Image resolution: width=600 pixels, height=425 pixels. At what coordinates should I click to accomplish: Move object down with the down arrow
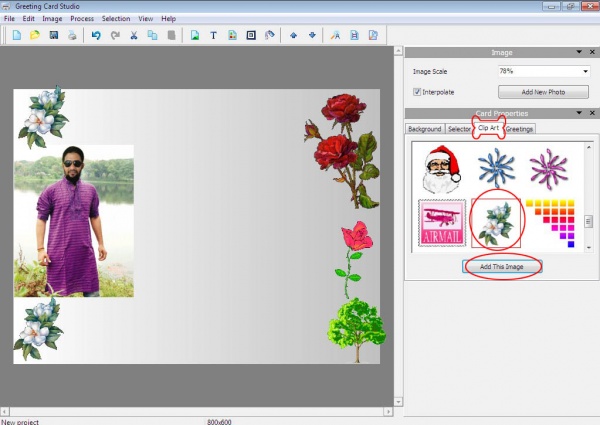click(x=312, y=35)
